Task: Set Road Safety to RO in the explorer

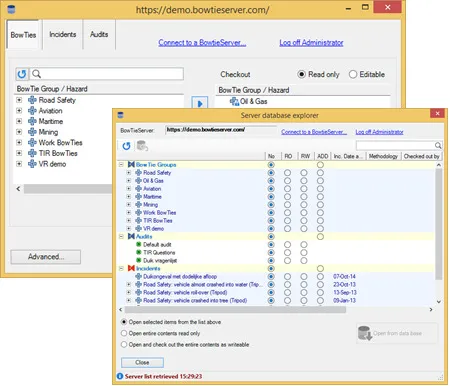Action: 287,173
